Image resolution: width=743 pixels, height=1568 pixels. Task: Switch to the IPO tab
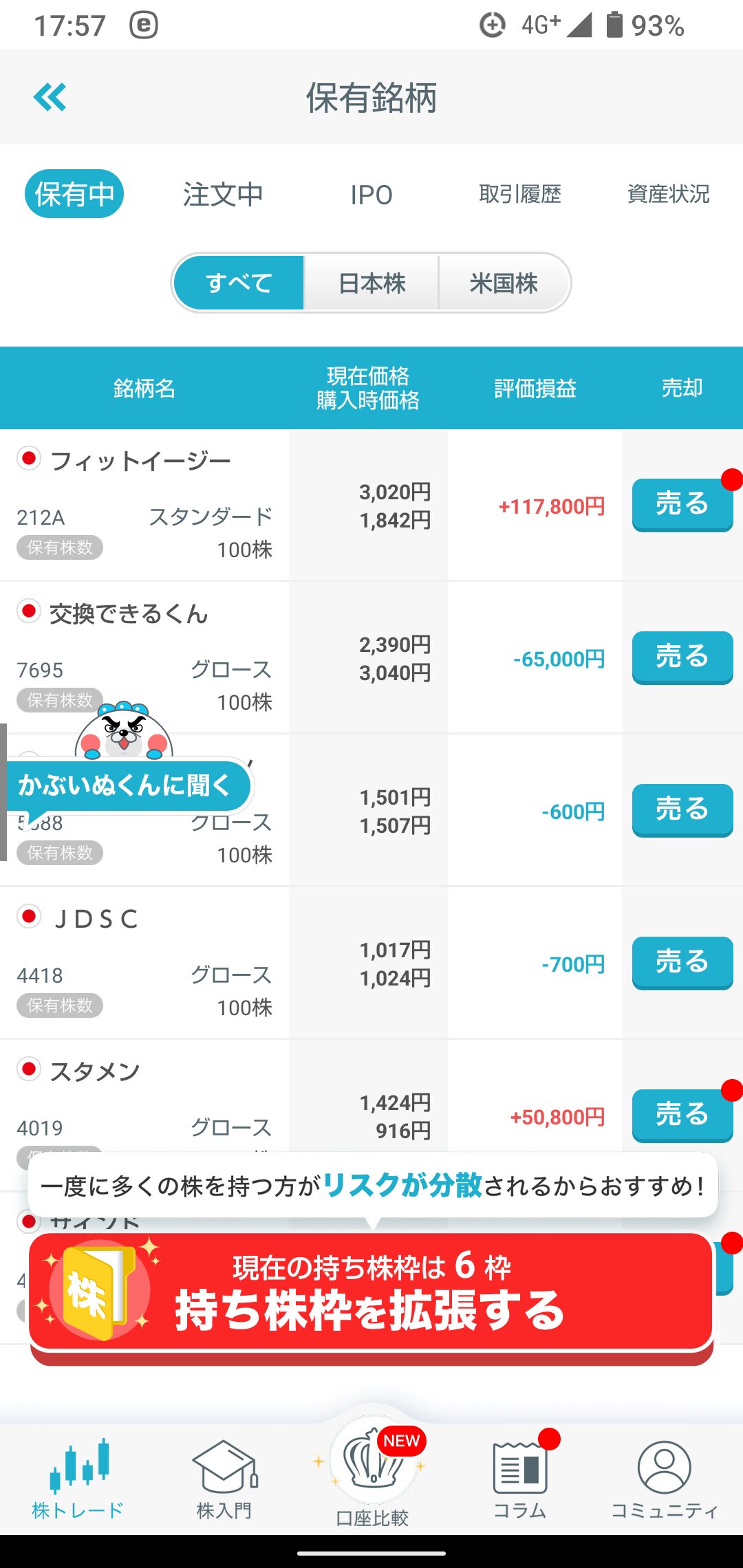[371, 195]
